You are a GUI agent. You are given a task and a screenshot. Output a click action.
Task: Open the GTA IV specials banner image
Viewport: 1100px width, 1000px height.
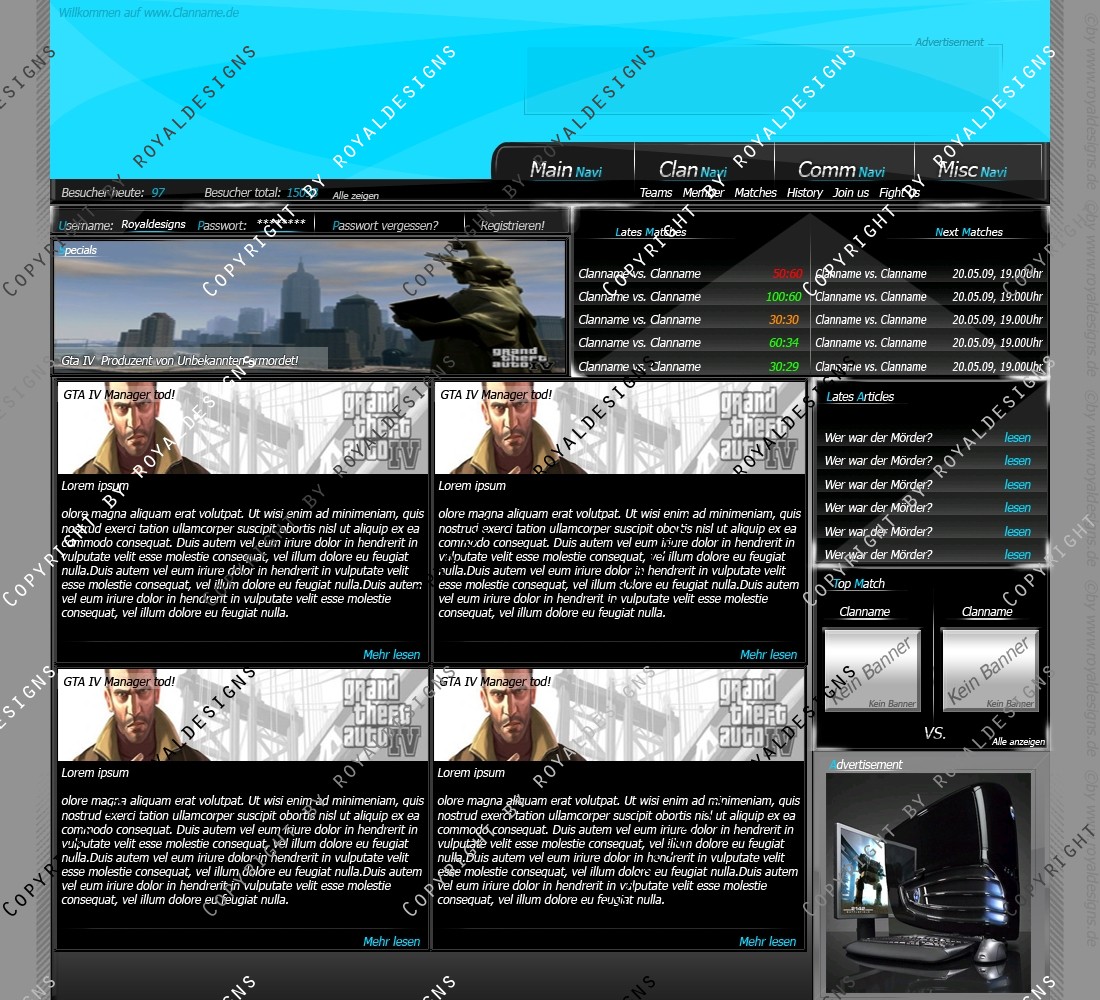(x=310, y=305)
